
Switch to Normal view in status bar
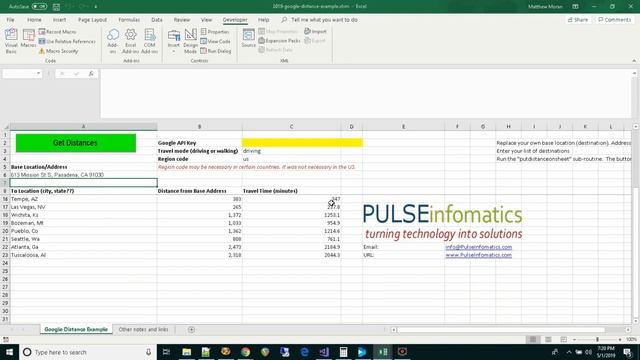533,340
